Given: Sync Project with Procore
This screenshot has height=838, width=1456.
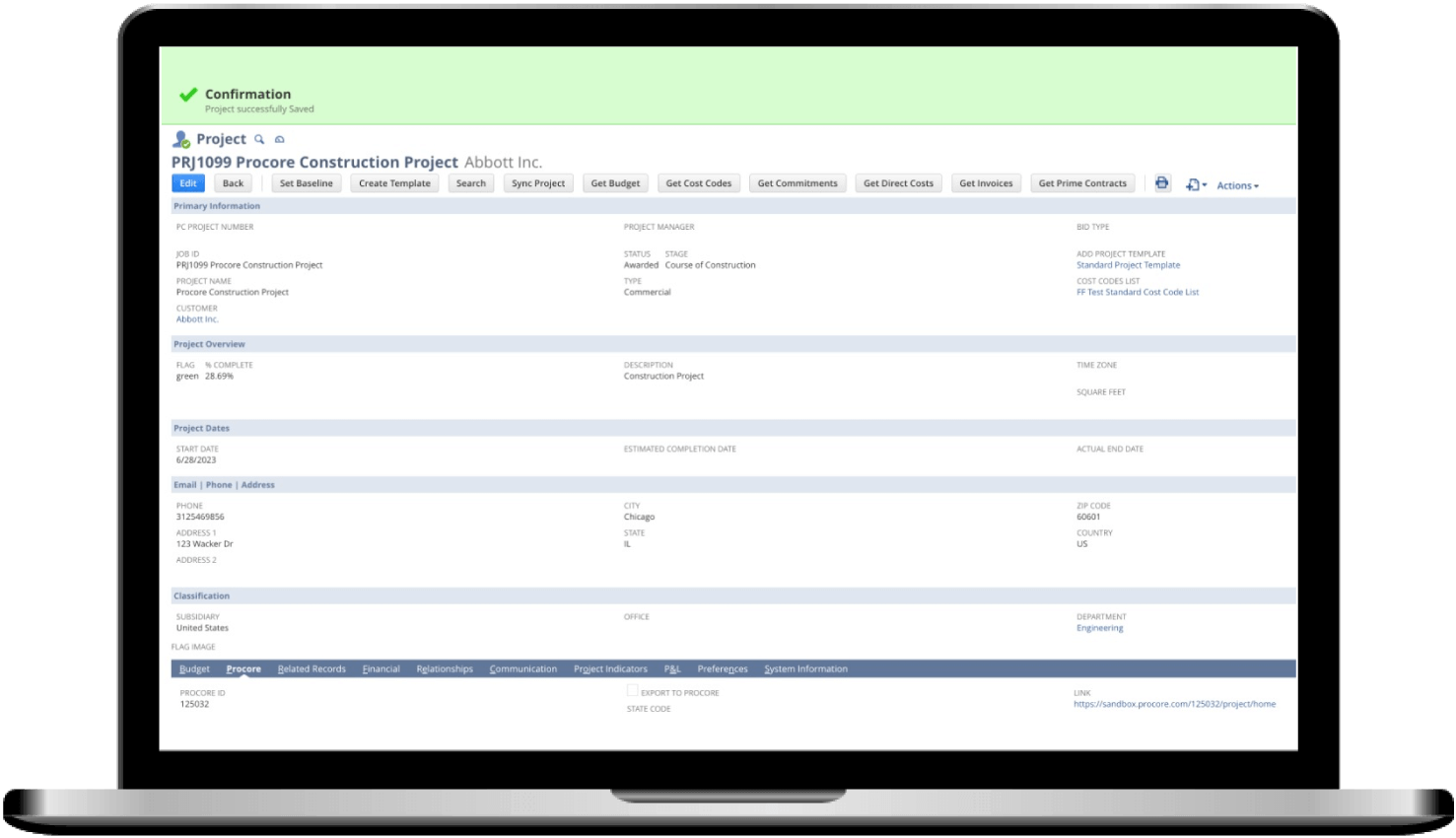Looking at the screenshot, I should tap(538, 183).
